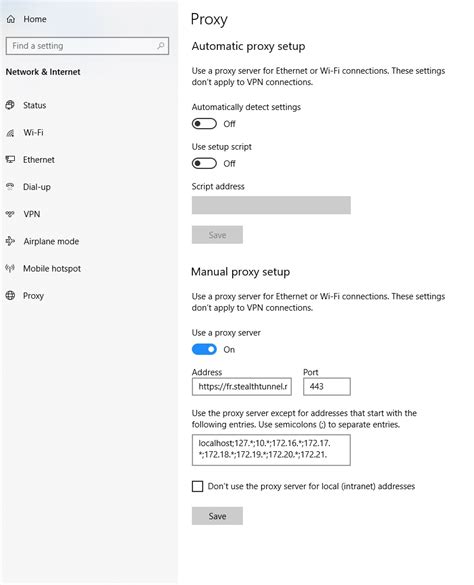Viewport: 474px width, 585px height.
Task: Click the proxy Address field
Action: pos(242,387)
